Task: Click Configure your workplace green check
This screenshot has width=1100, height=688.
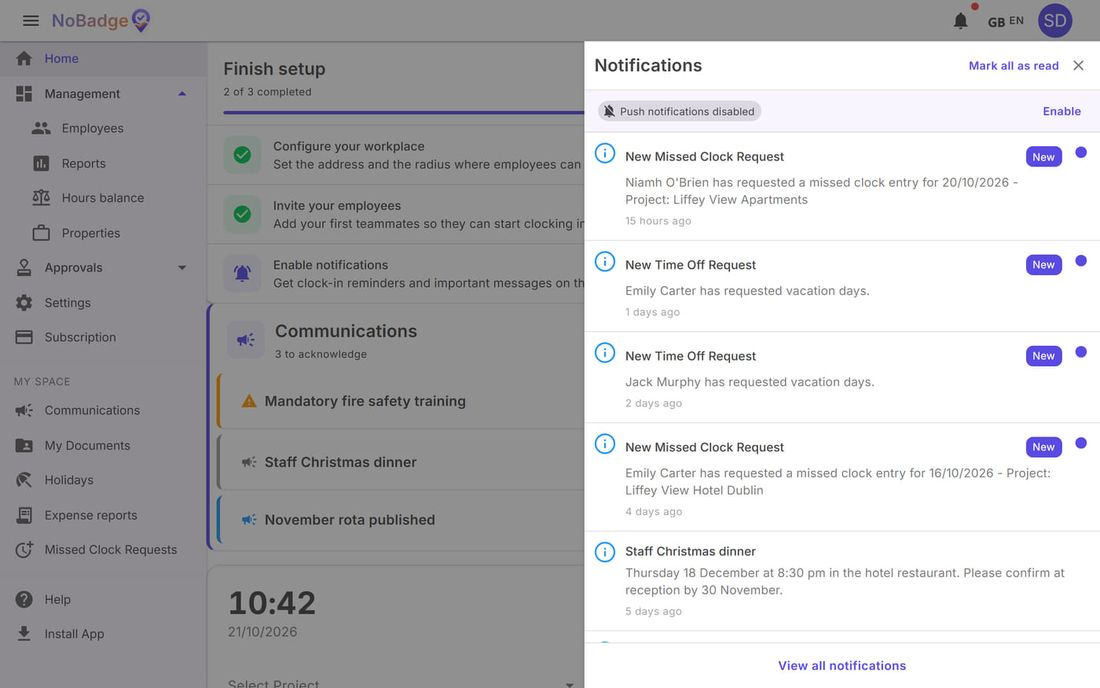Action: [x=242, y=155]
